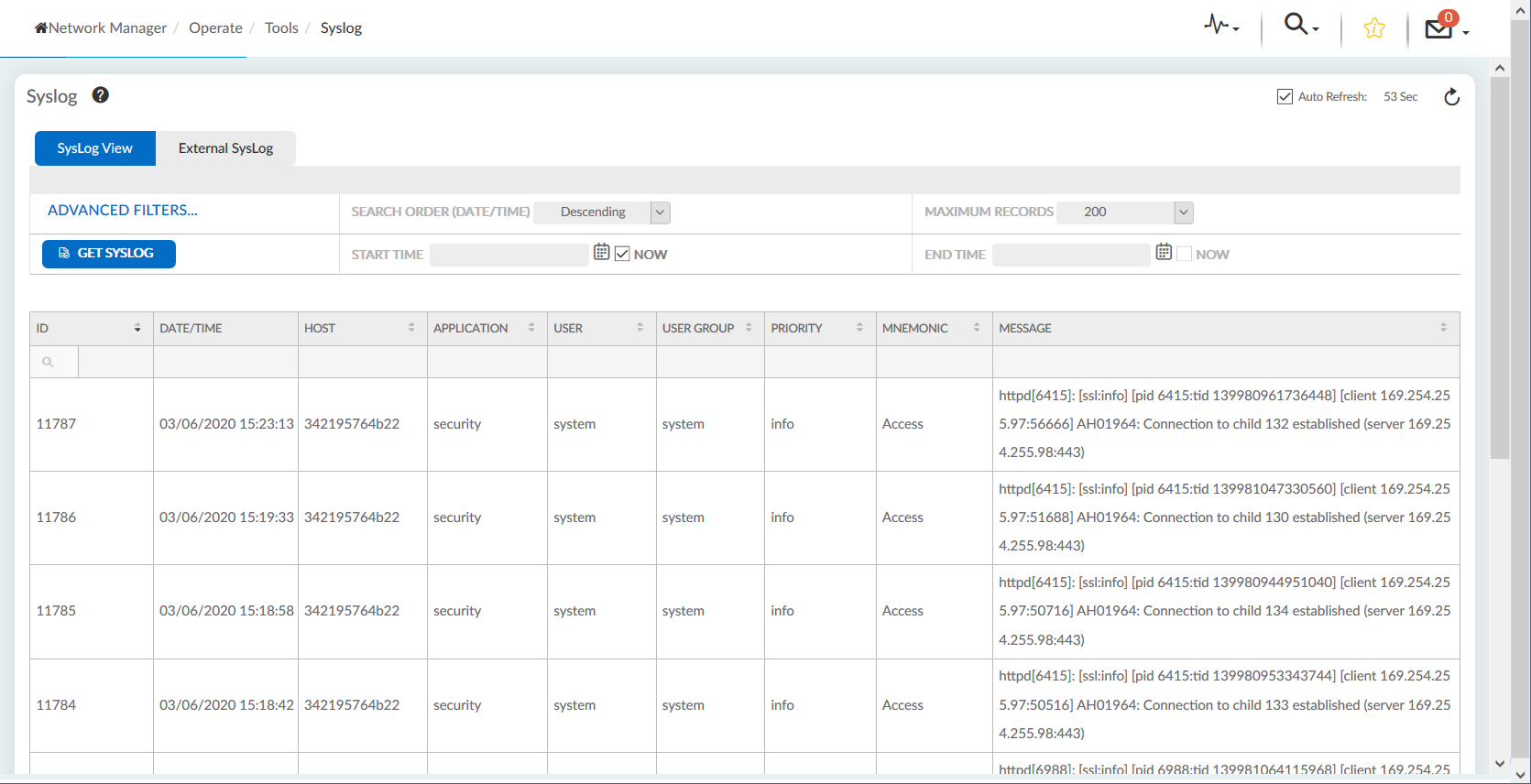Toggle the Auto Refresh checkbox

[x=1285, y=96]
